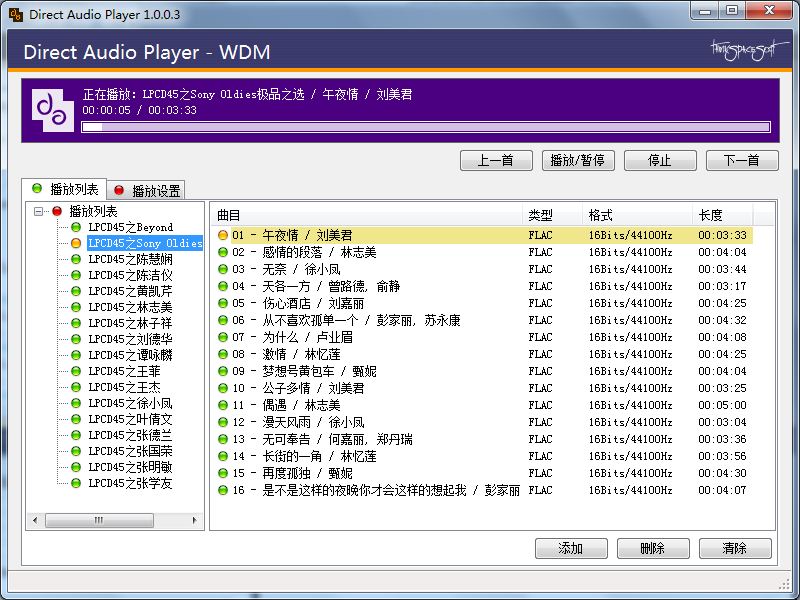This screenshot has width=800, height=600.
Task: Click green icon of track 04 天各一方
Action: coord(223,286)
